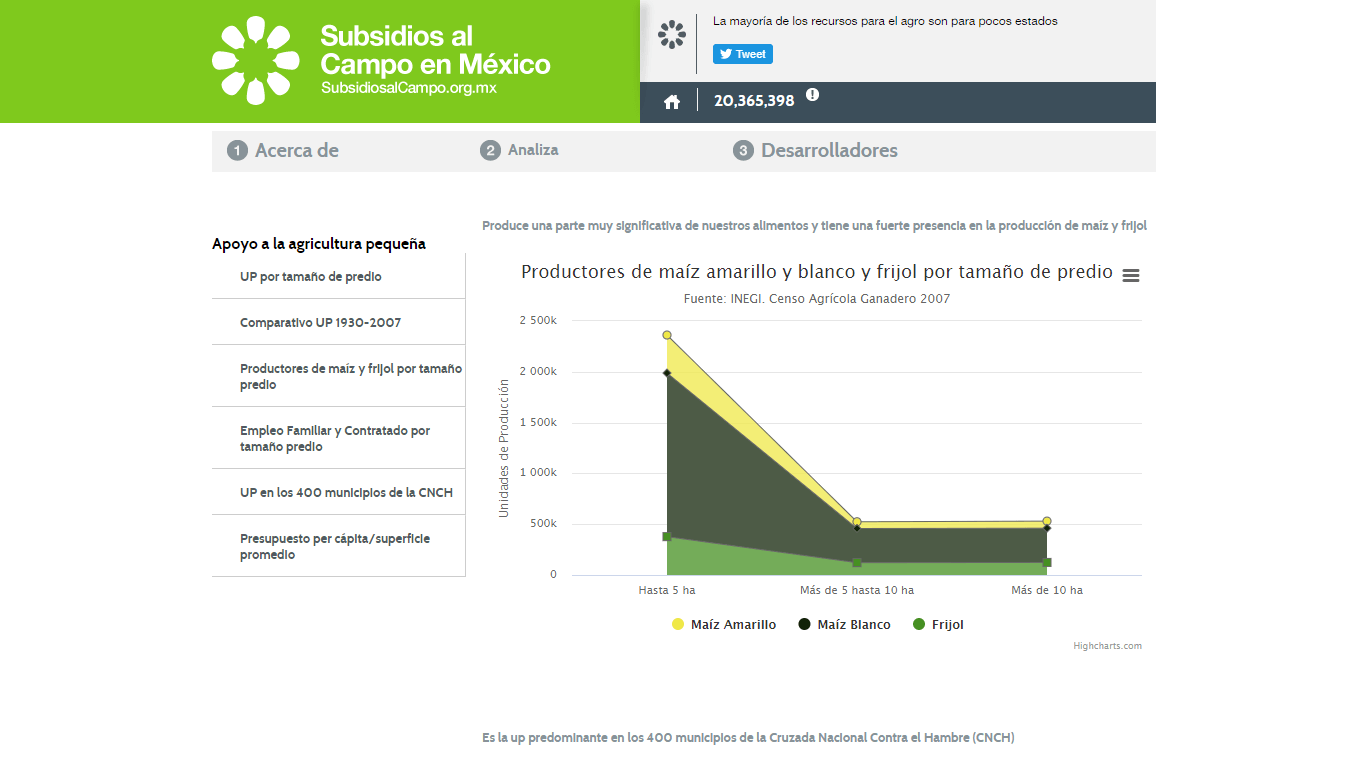1366x768 pixels.
Task: Toggle Maíz Amarillo series in legend
Action: (x=723, y=625)
